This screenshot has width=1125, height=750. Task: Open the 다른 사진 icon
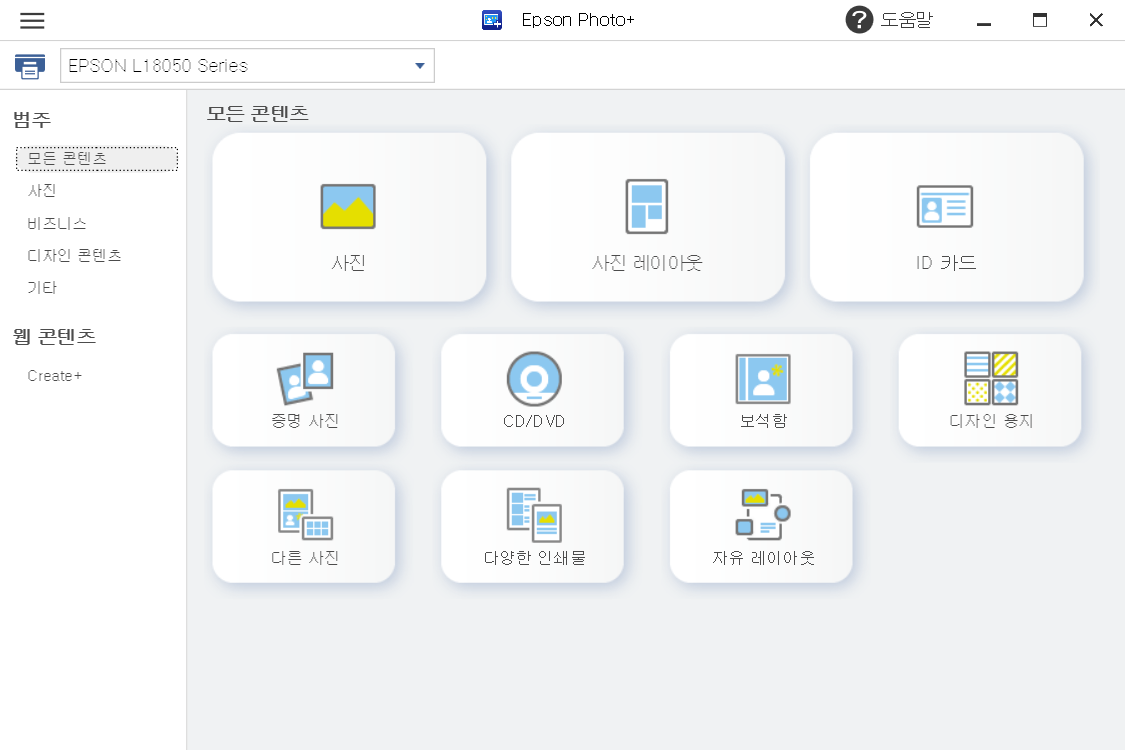click(305, 515)
